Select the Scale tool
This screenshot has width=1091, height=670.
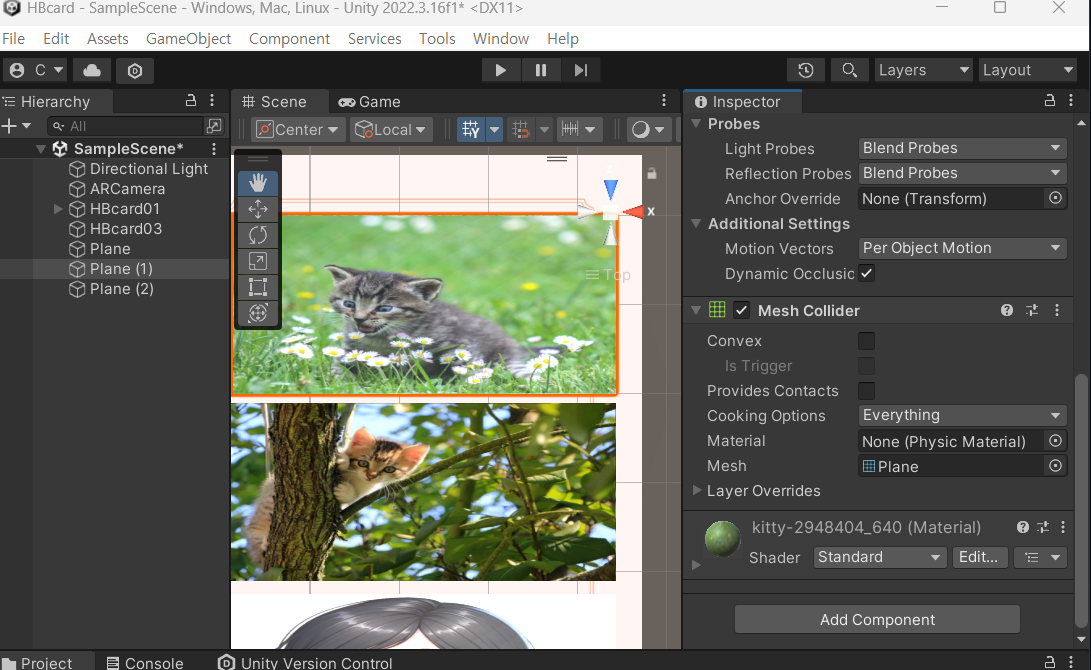click(x=257, y=261)
